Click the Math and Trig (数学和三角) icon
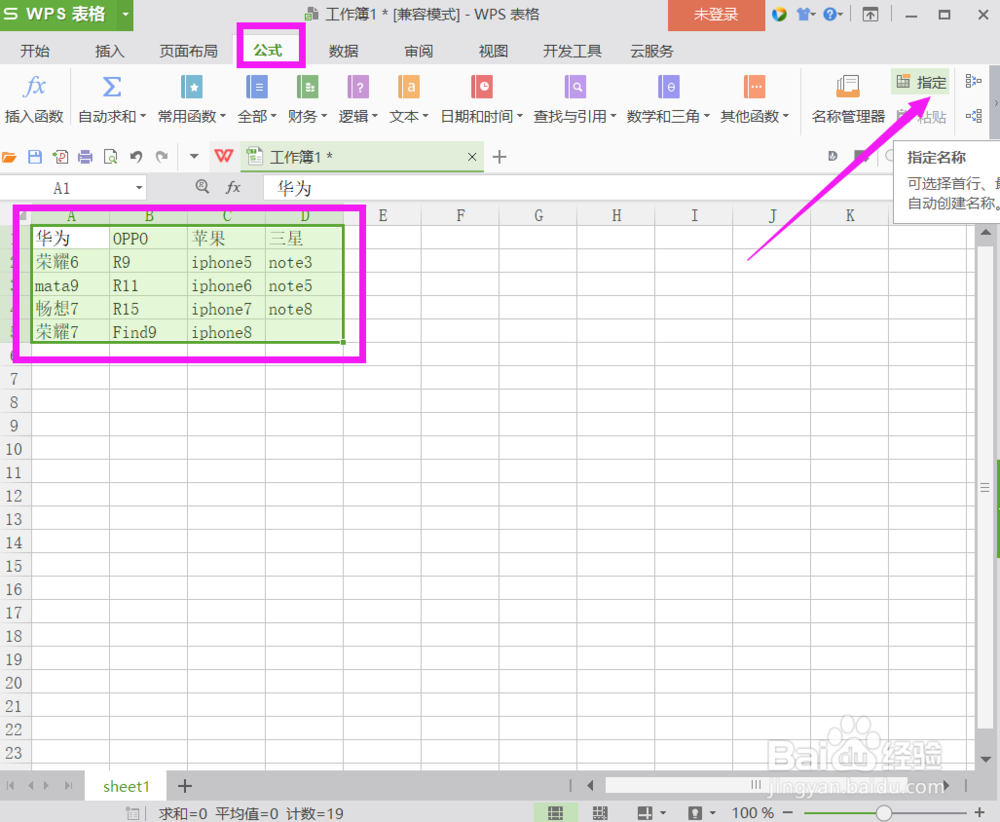Viewport: 1000px width, 822px height. click(668, 87)
